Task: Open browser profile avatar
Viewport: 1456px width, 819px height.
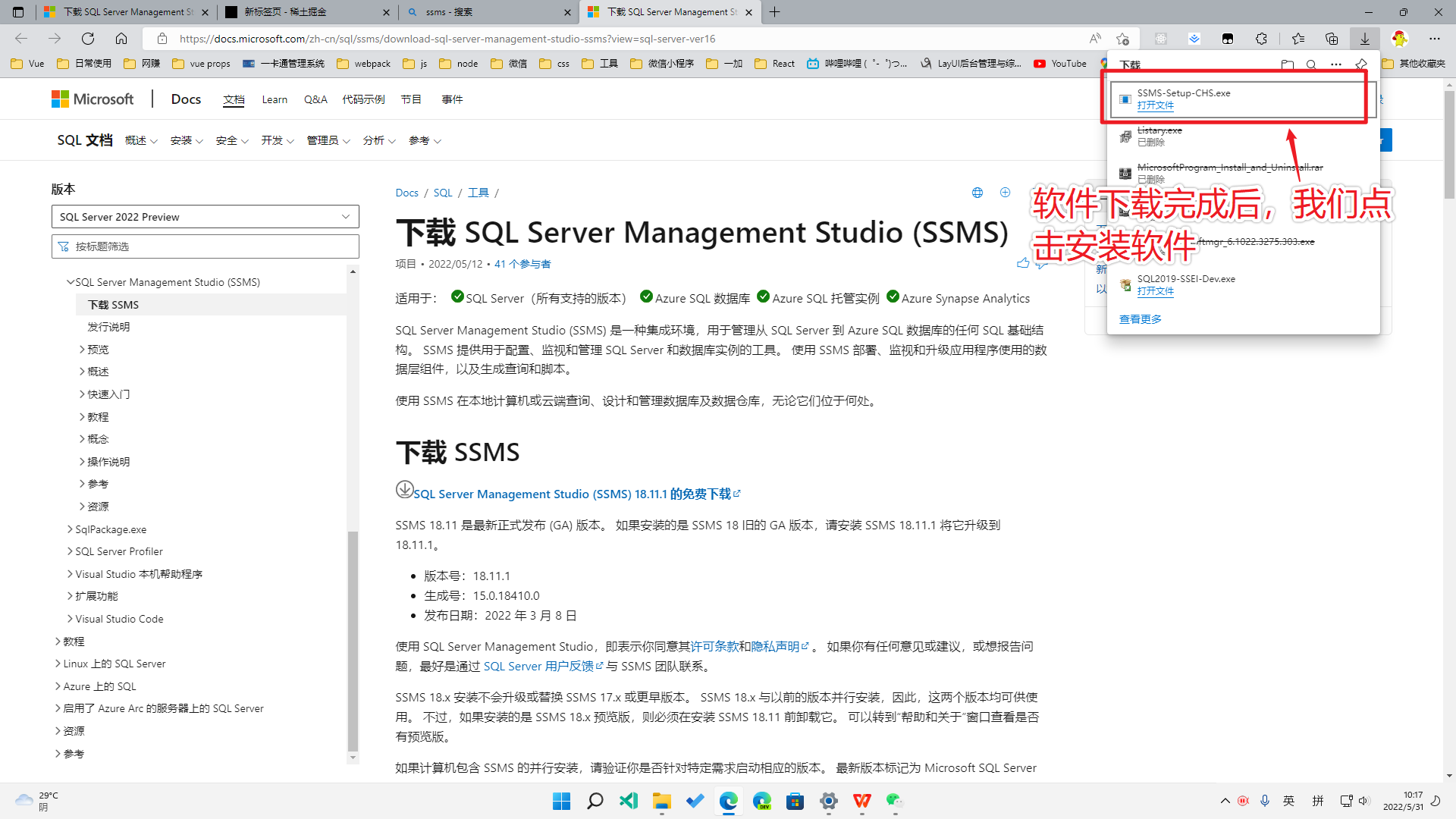Action: tap(1400, 39)
